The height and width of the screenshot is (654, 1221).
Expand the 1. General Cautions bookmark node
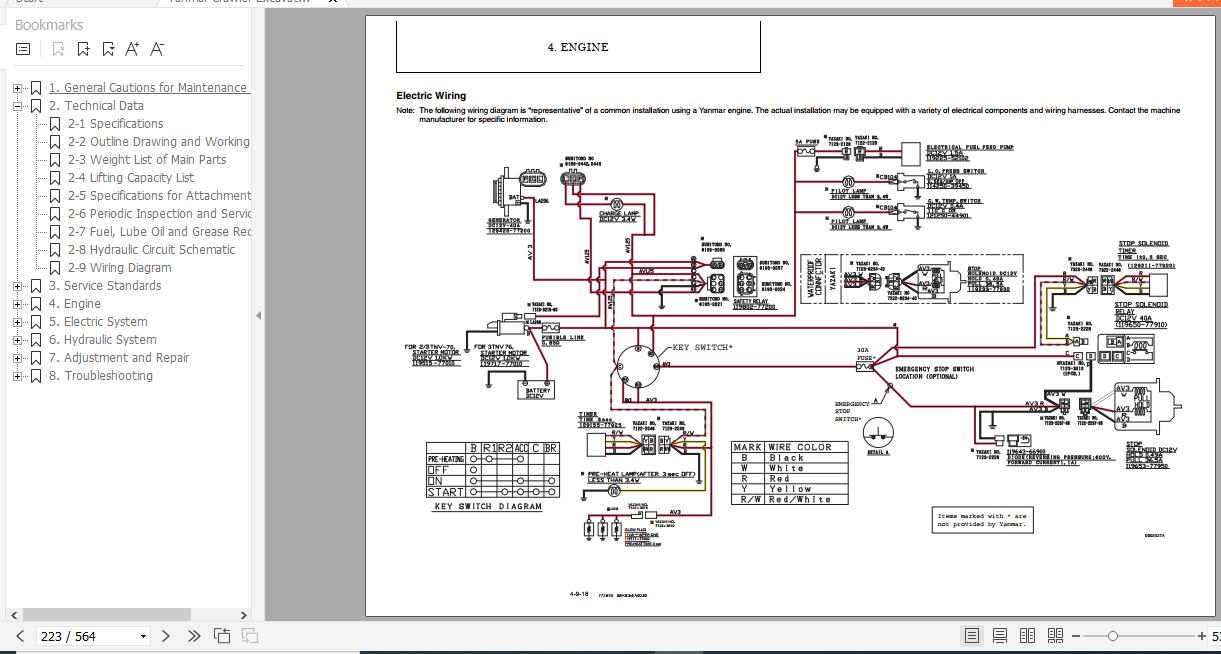pyautogui.click(x=17, y=88)
